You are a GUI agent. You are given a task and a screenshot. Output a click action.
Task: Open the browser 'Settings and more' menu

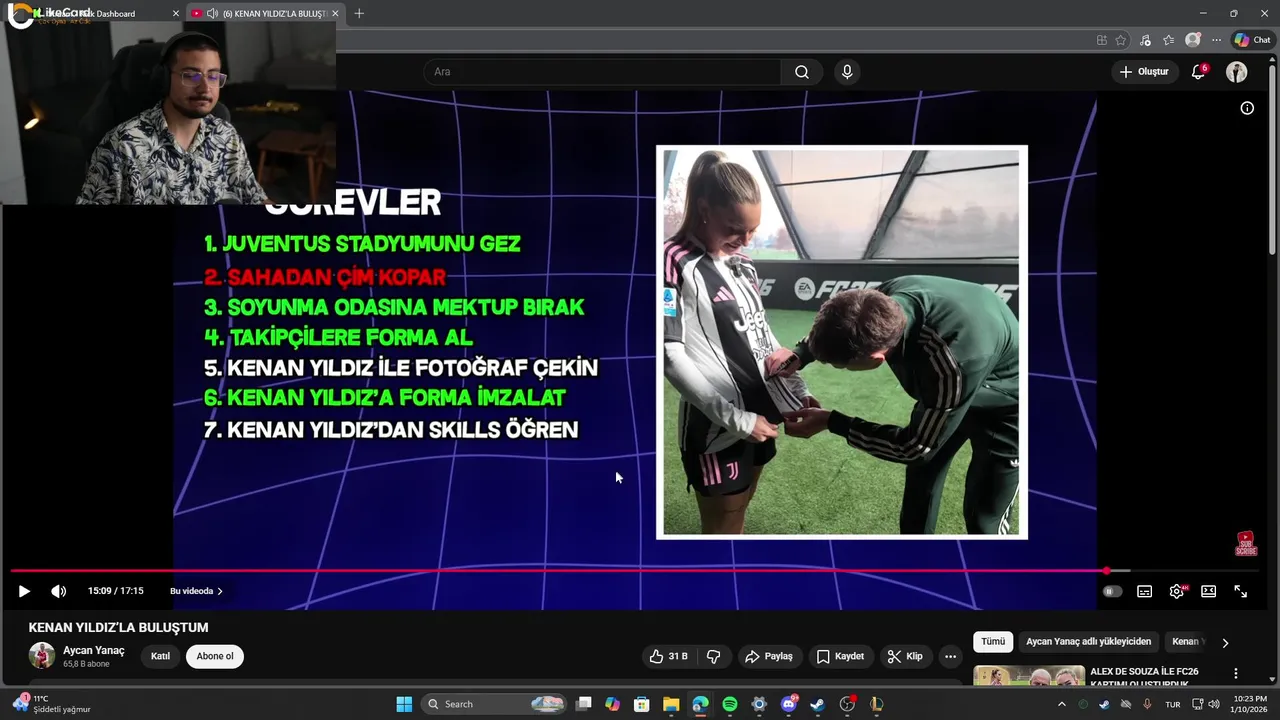coord(1216,40)
